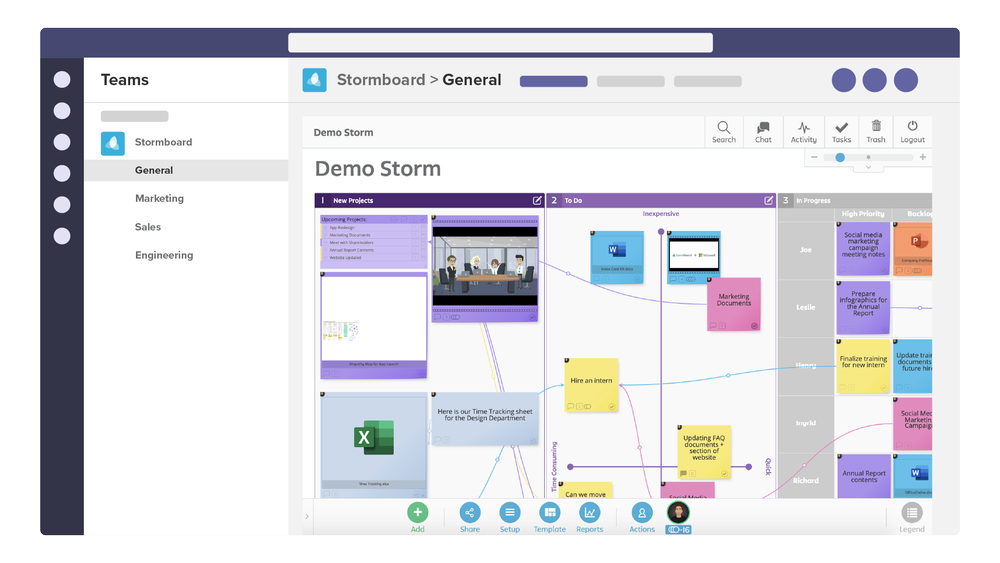Screen dimensions: 1000x563
Task: Select Prepare infographics for Annual Report note
Action: 863,308
